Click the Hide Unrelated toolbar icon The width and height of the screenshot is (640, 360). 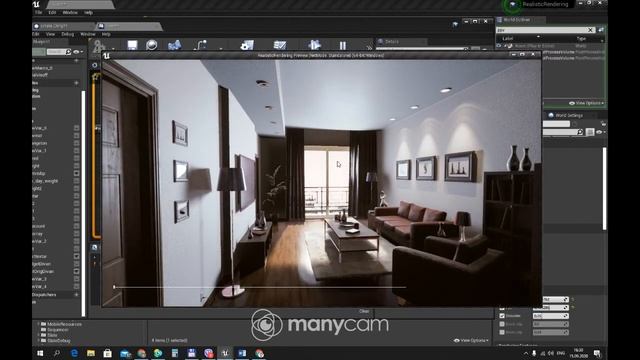(201, 45)
